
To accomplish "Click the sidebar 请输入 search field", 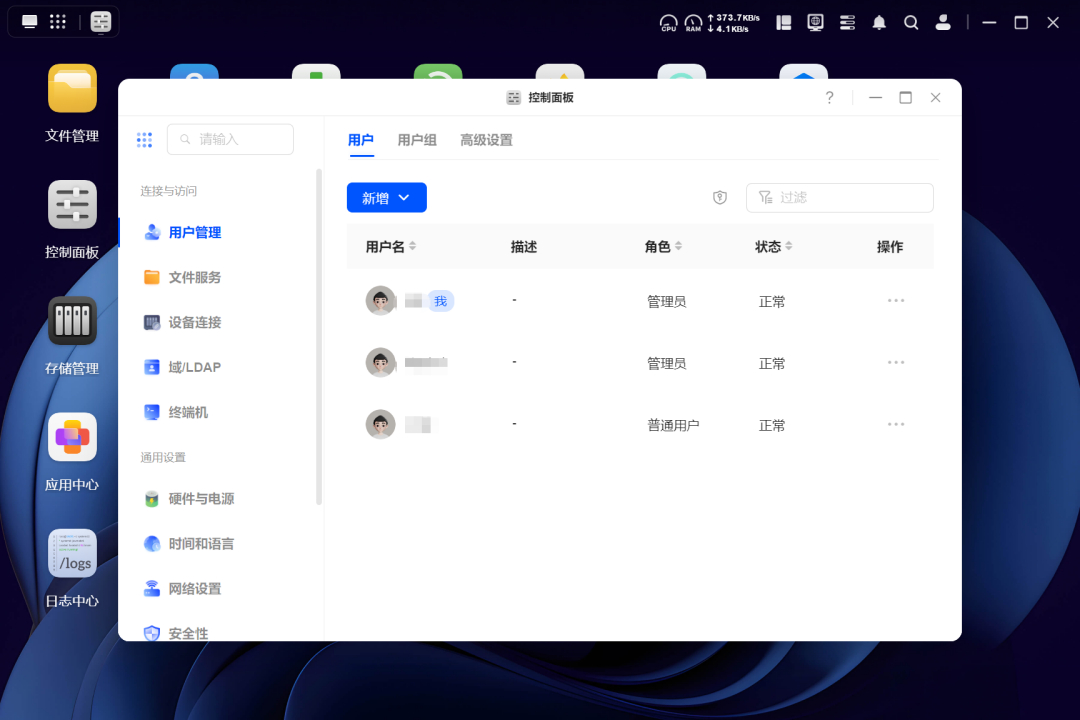I will click(x=231, y=139).
